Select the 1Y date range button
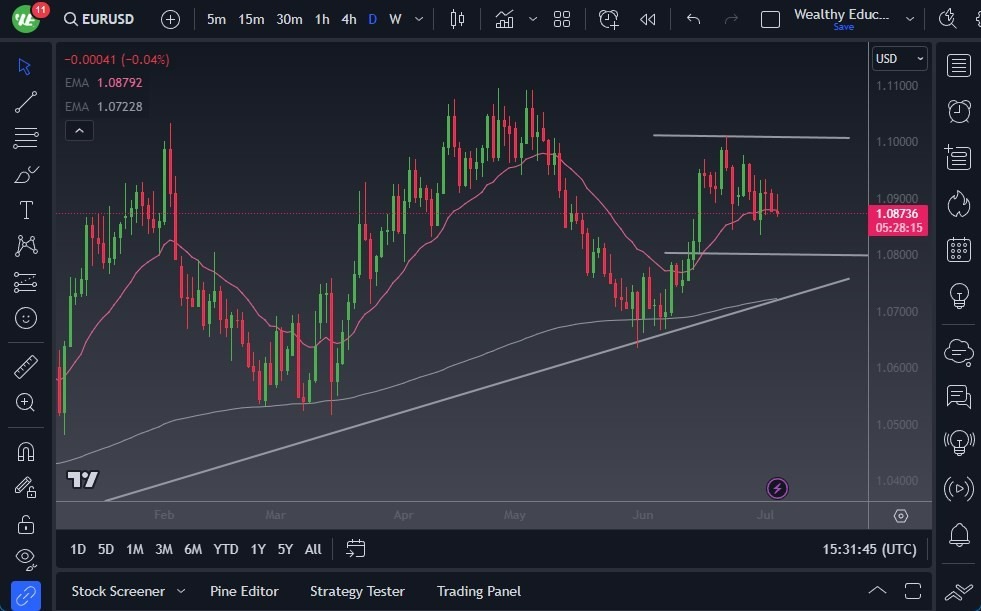Image resolution: width=981 pixels, height=611 pixels. [257, 549]
